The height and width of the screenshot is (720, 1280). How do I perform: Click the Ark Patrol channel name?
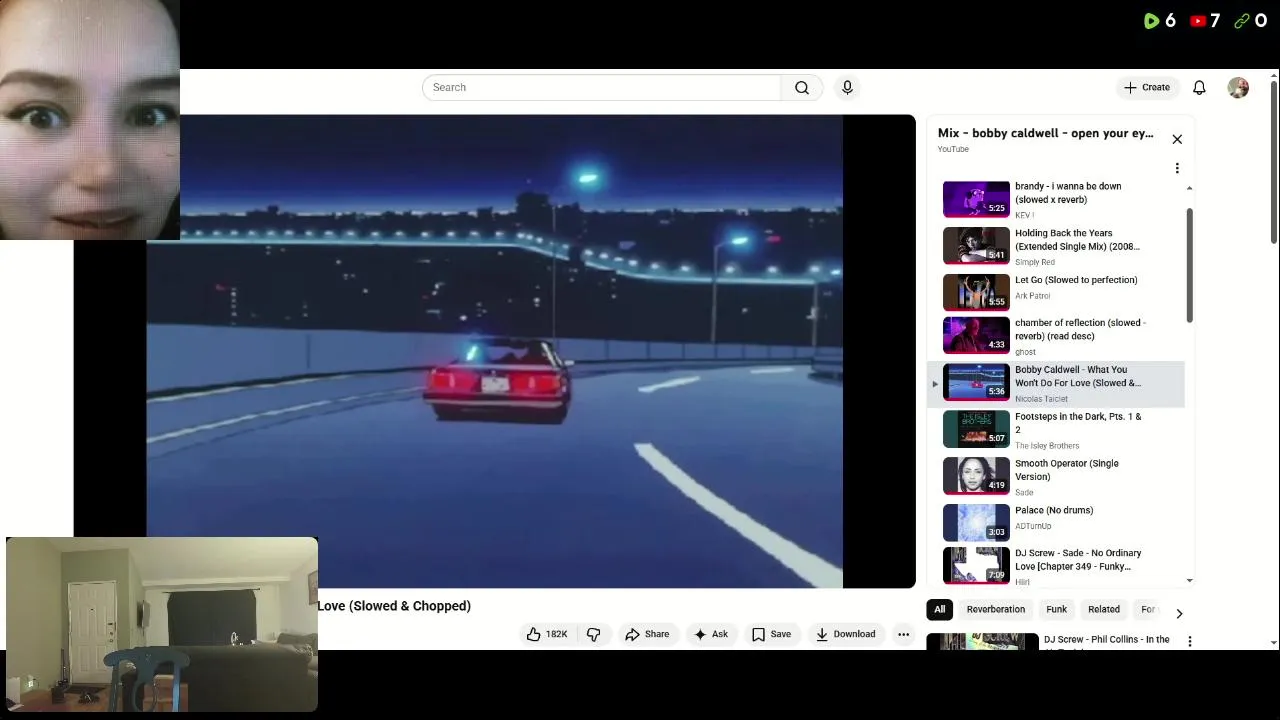coord(1033,296)
